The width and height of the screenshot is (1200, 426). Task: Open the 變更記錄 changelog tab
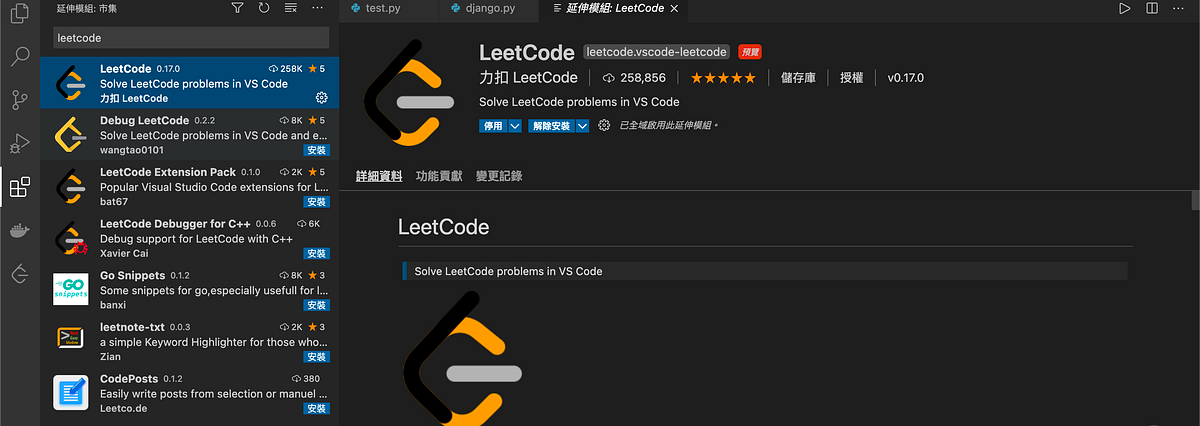499,176
